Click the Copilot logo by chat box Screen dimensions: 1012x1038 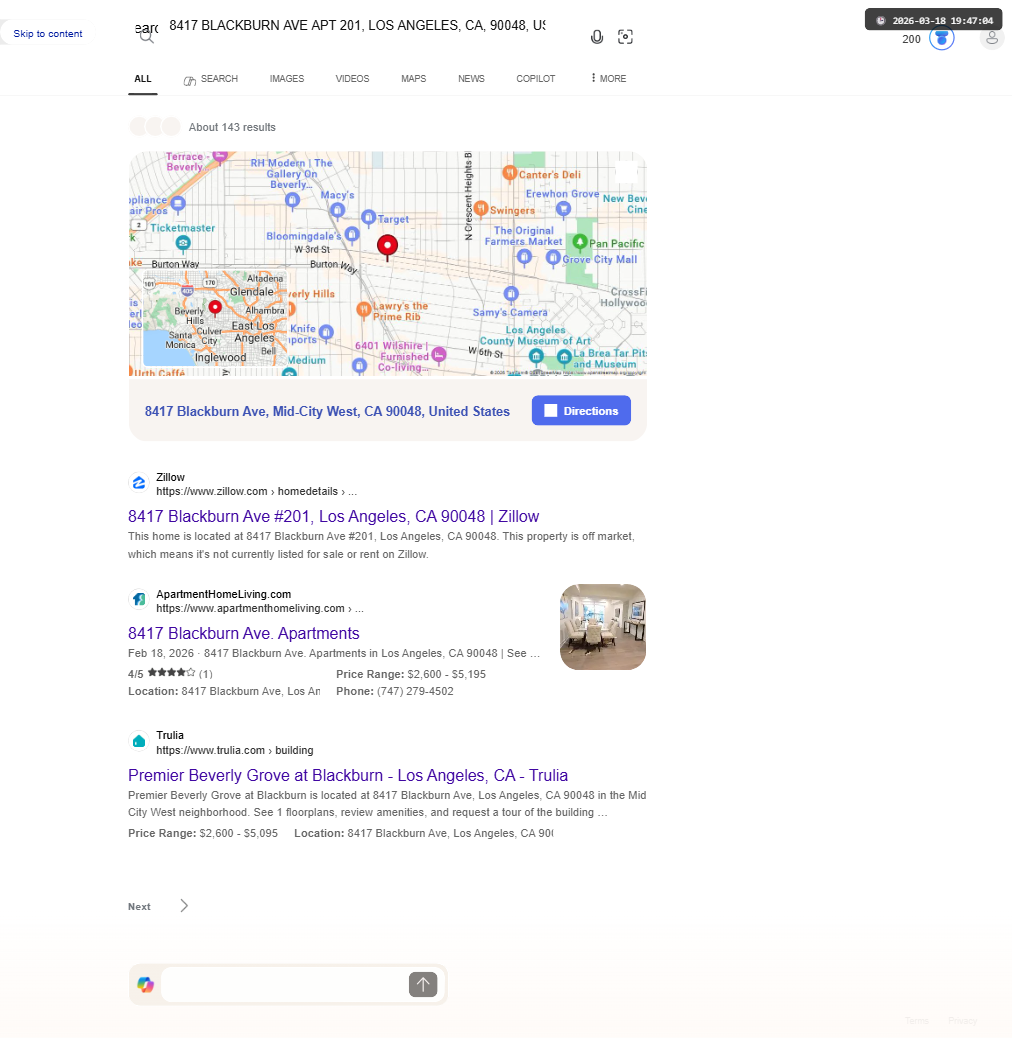click(146, 984)
